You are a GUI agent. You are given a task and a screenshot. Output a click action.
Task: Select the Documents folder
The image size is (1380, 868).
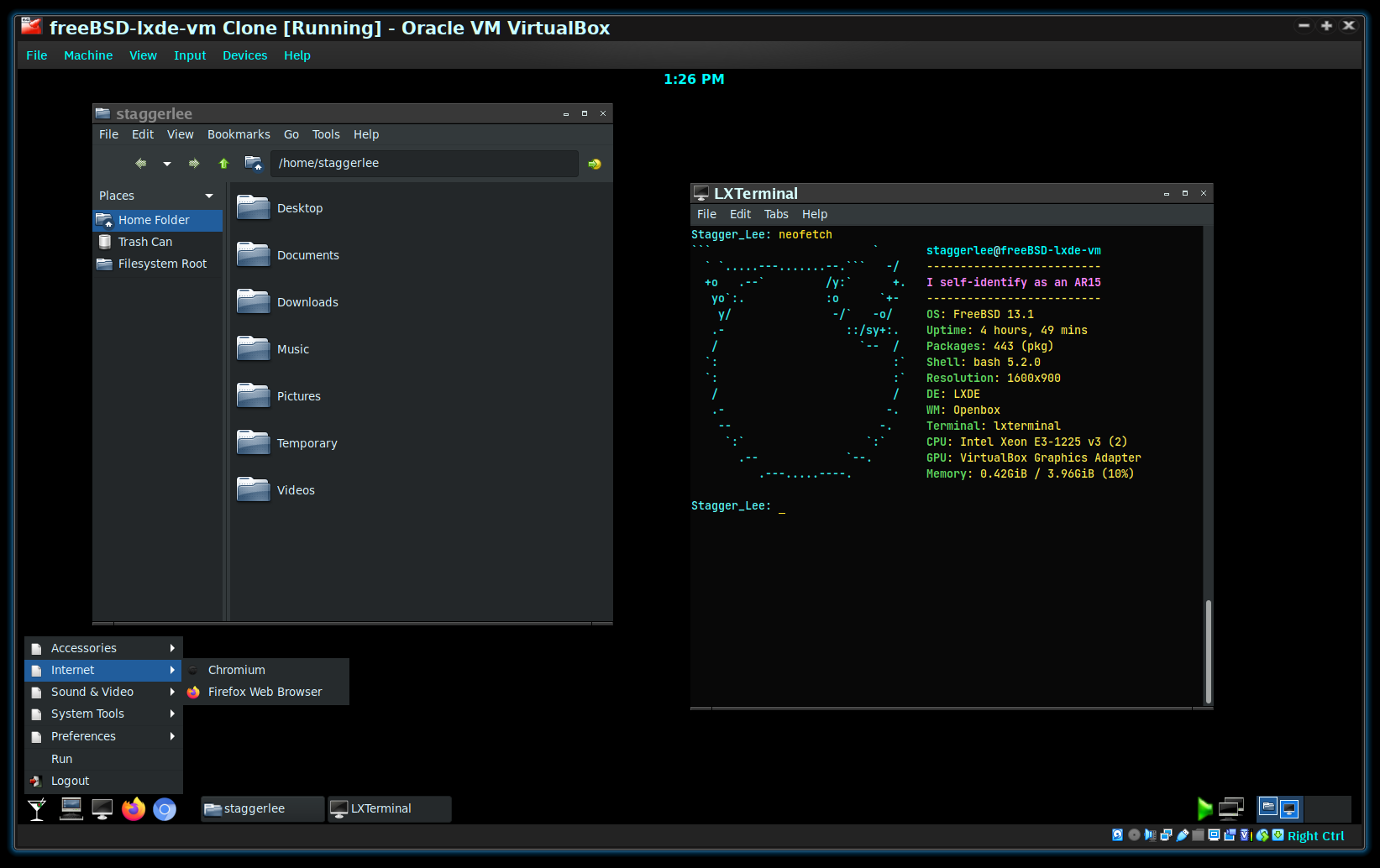(288, 254)
